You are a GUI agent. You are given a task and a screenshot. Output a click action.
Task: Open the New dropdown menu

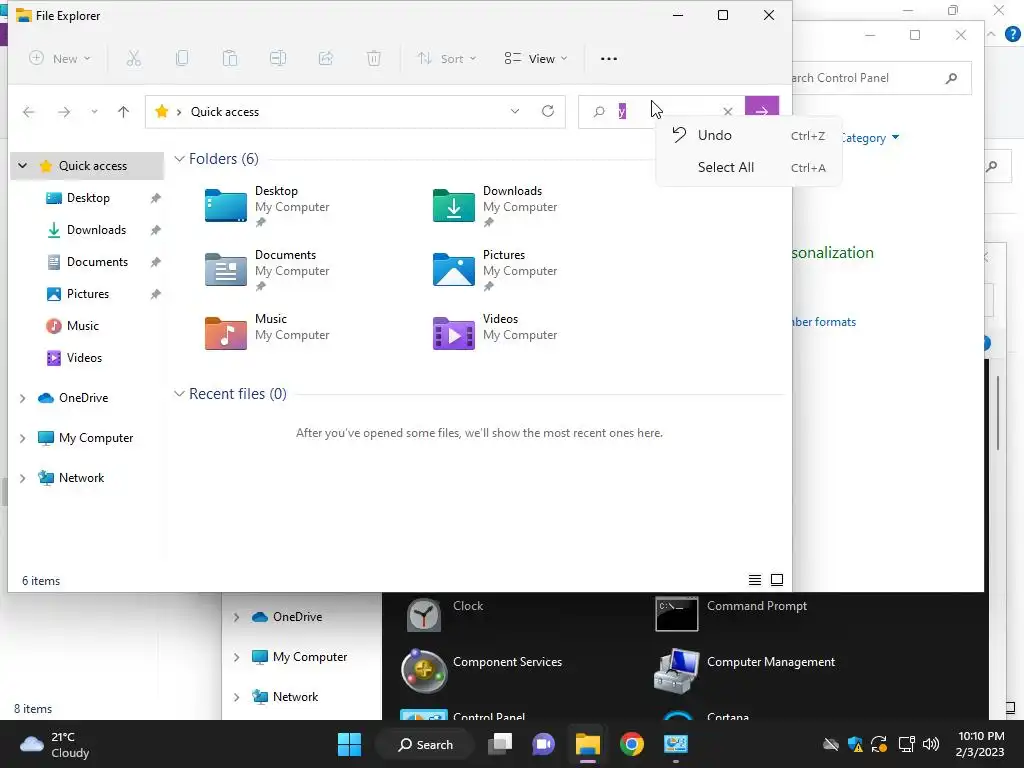pyautogui.click(x=59, y=59)
